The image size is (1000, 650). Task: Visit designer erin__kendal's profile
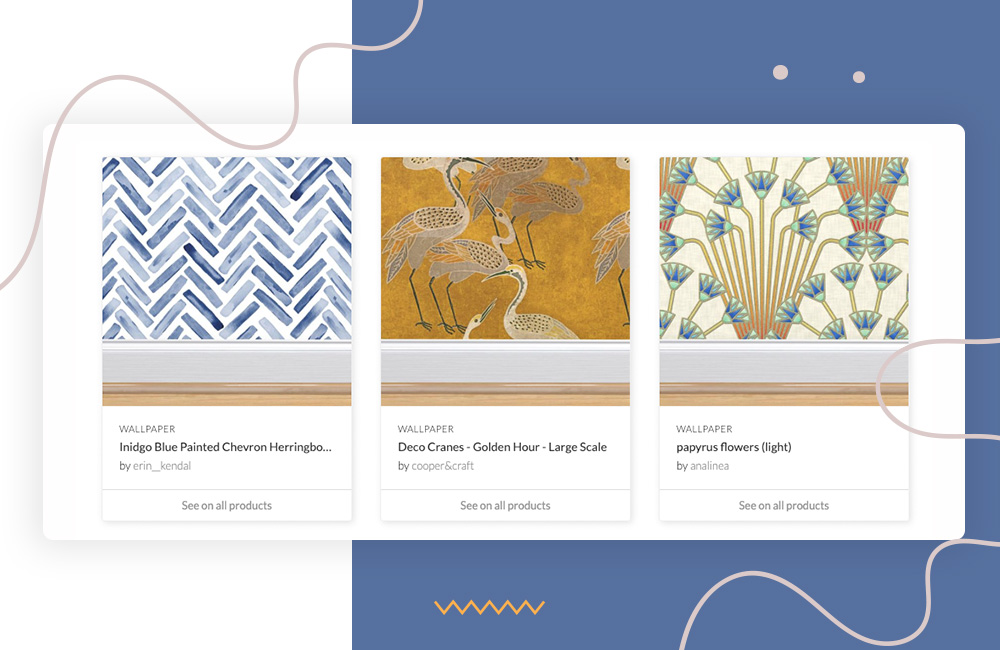click(162, 466)
